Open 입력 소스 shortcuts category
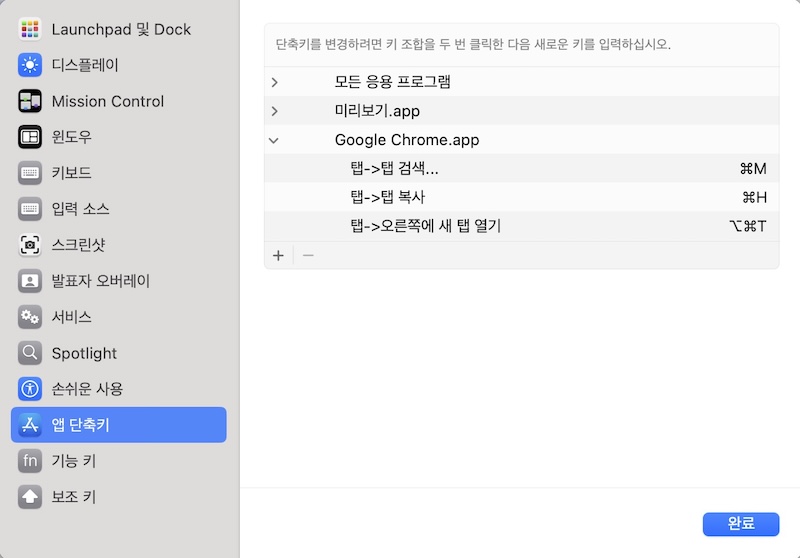 [81, 209]
